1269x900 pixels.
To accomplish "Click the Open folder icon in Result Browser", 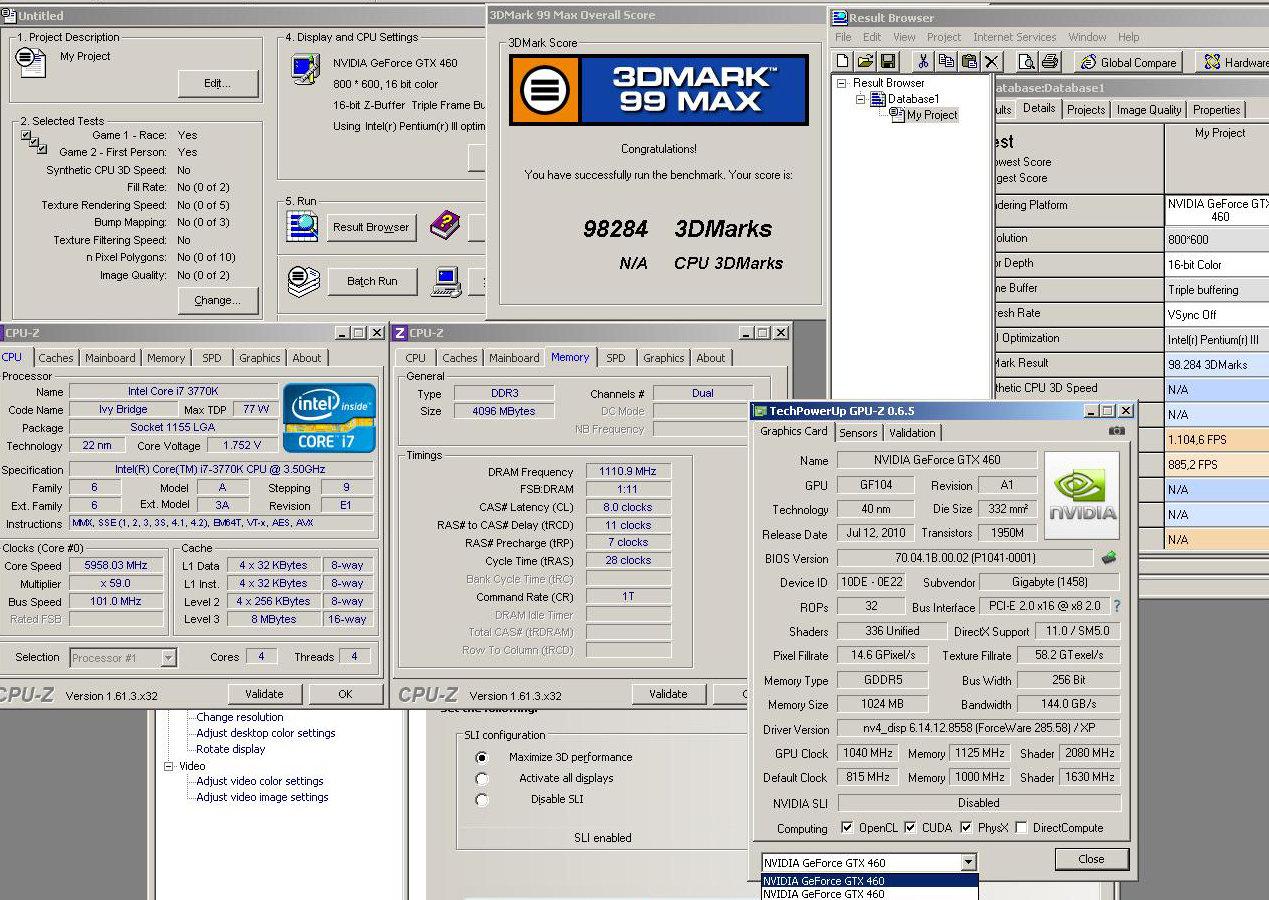I will 865,62.
